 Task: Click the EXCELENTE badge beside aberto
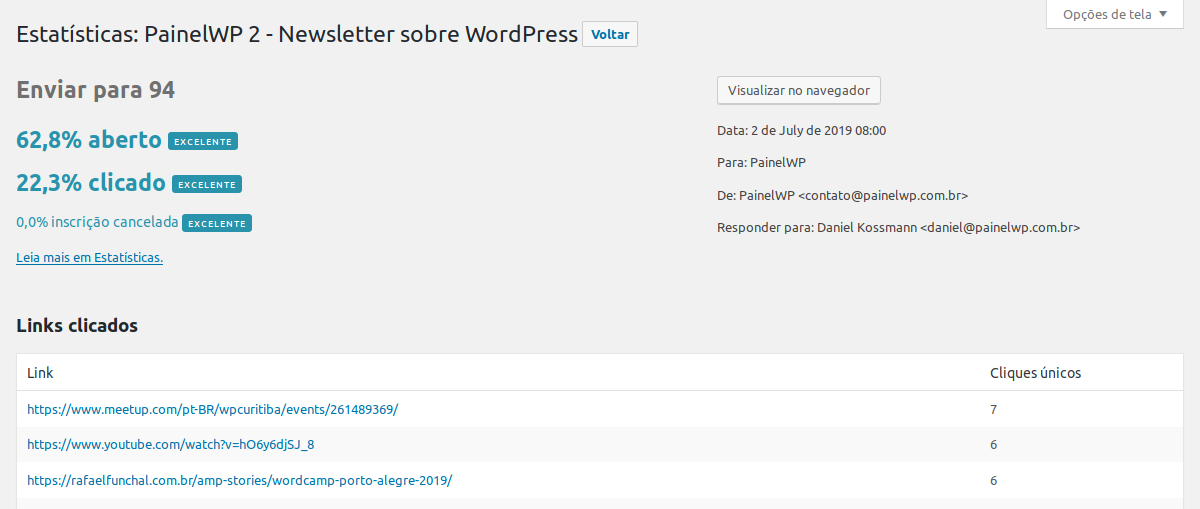click(x=203, y=141)
